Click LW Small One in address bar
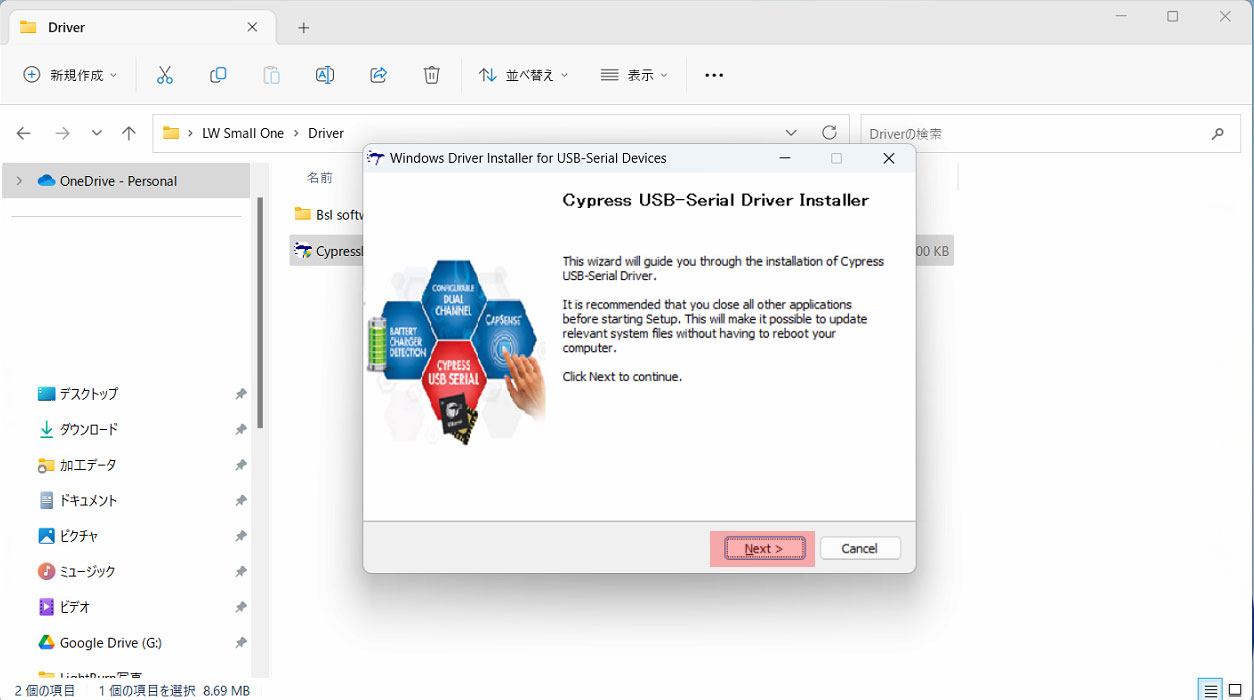Screen dimensions: 1254x700 (243, 133)
